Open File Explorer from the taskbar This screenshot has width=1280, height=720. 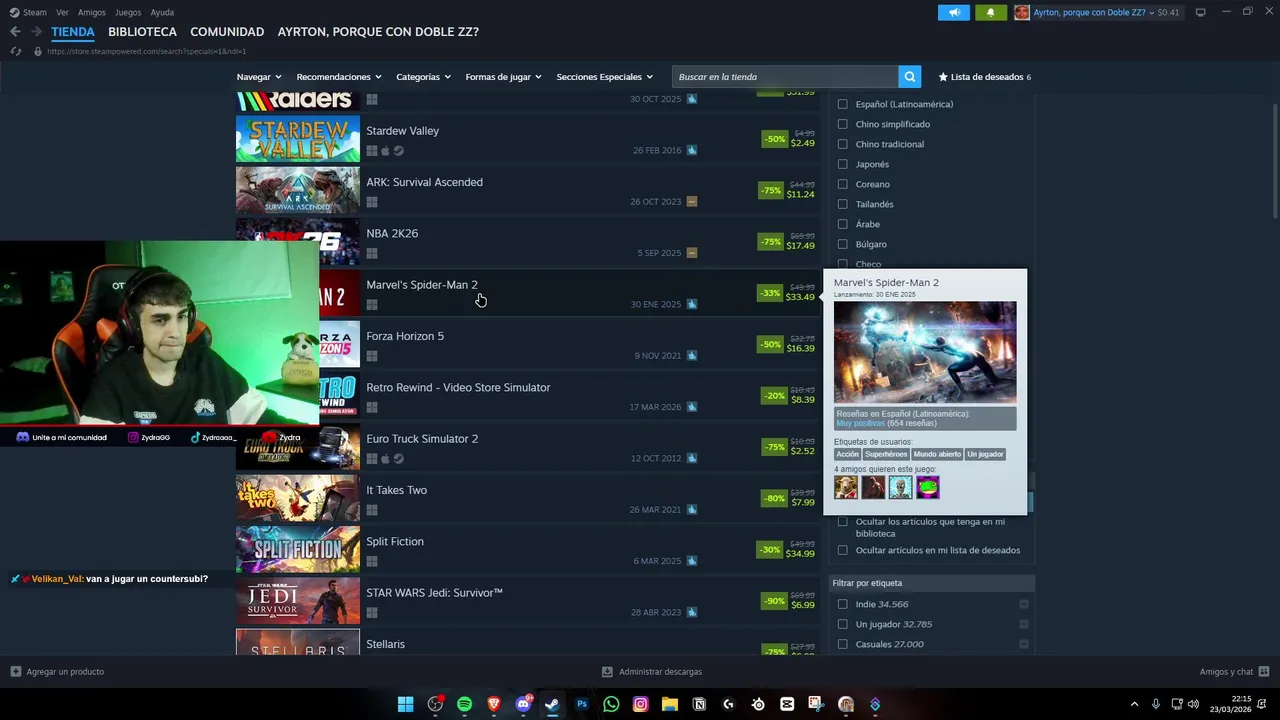[670, 704]
